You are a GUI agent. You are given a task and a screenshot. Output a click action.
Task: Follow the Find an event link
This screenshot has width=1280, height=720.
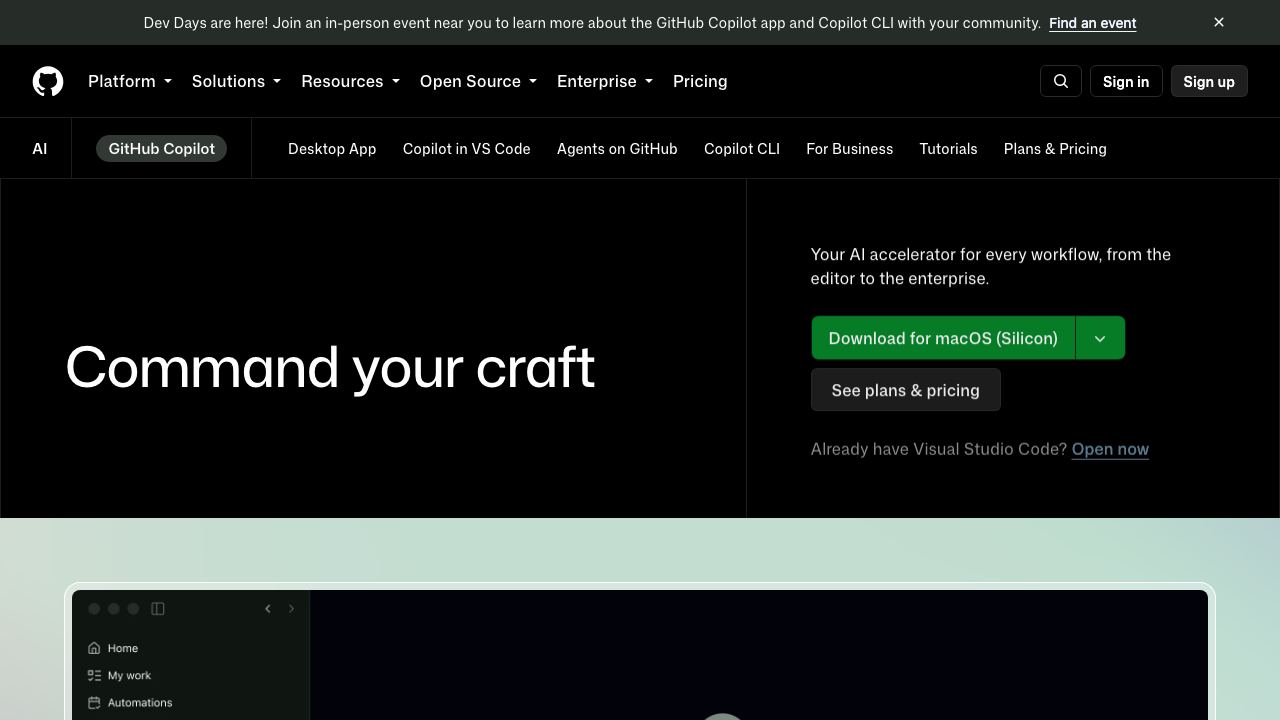coord(1092,22)
